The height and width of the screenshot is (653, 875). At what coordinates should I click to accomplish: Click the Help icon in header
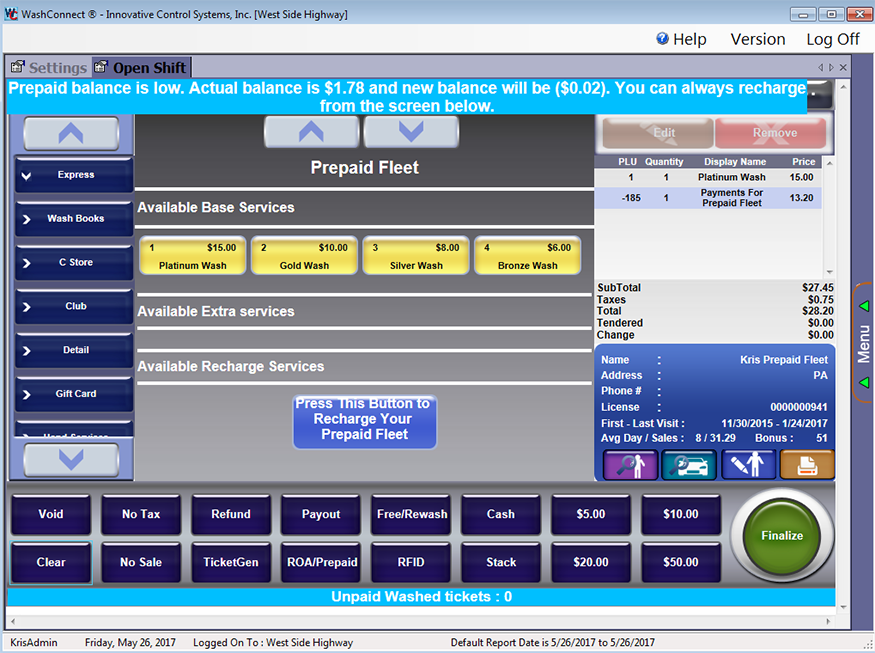coord(662,39)
